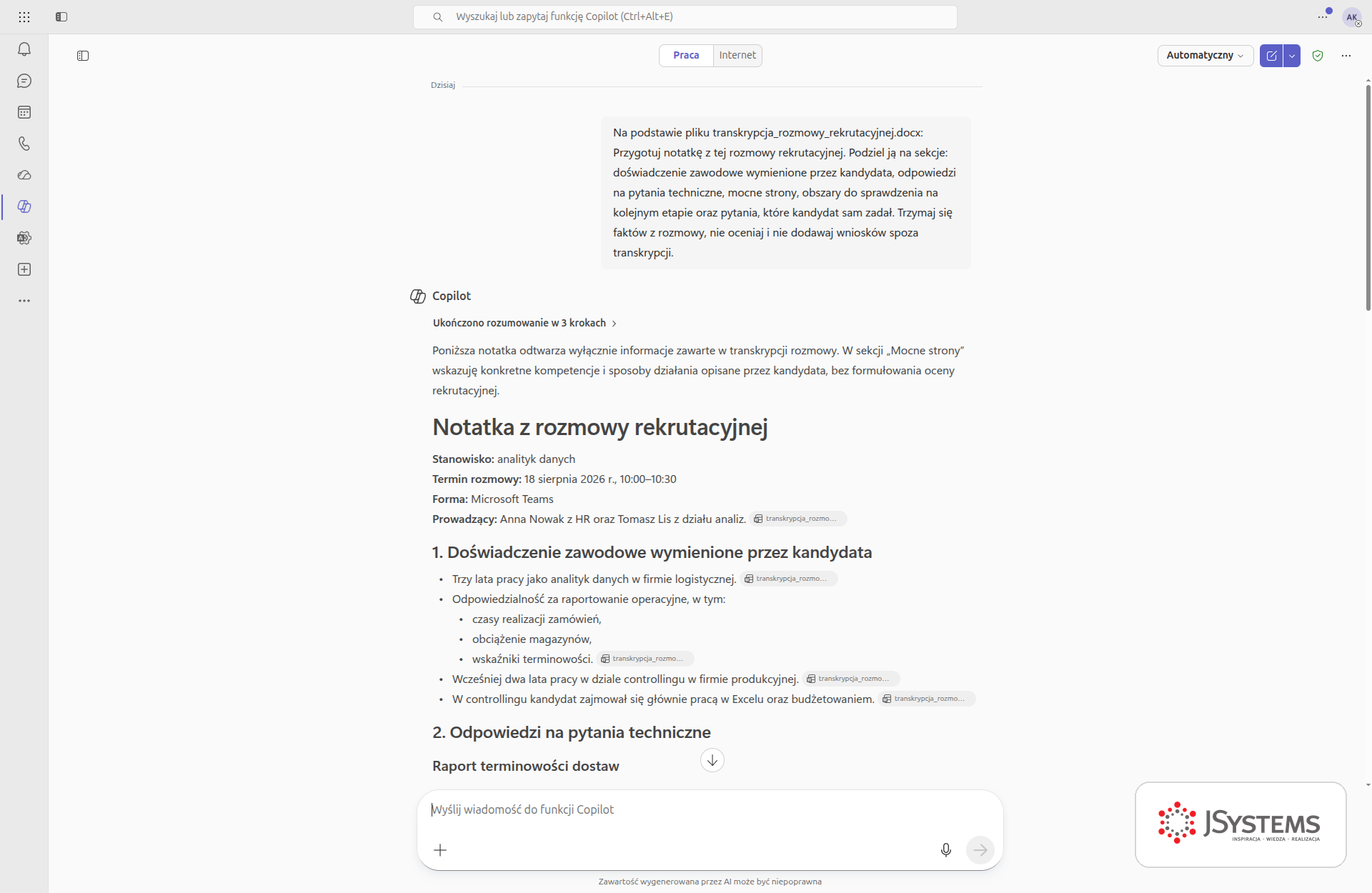Image resolution: width=1372 pixels, height=893 pixels.
Task: Click the Notatka z rozmowy rekrutacyjnej heading
Action: 600,427
